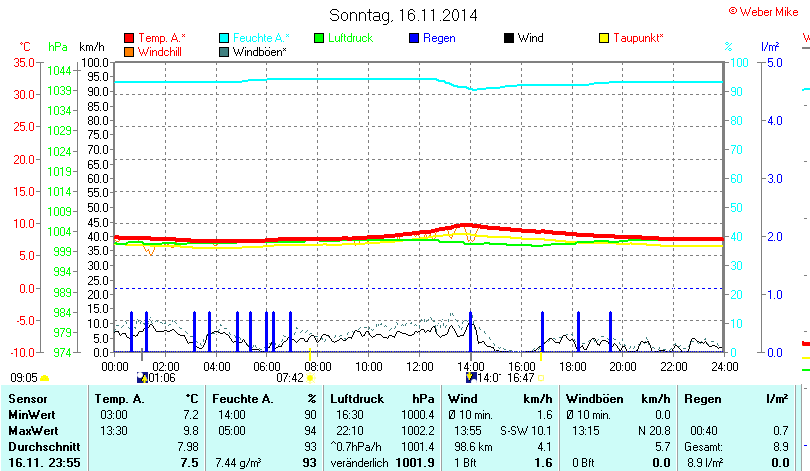This screenshot has height=471, width=810.
Task: Select the Windböen table column header
Action: pos(594,399)
